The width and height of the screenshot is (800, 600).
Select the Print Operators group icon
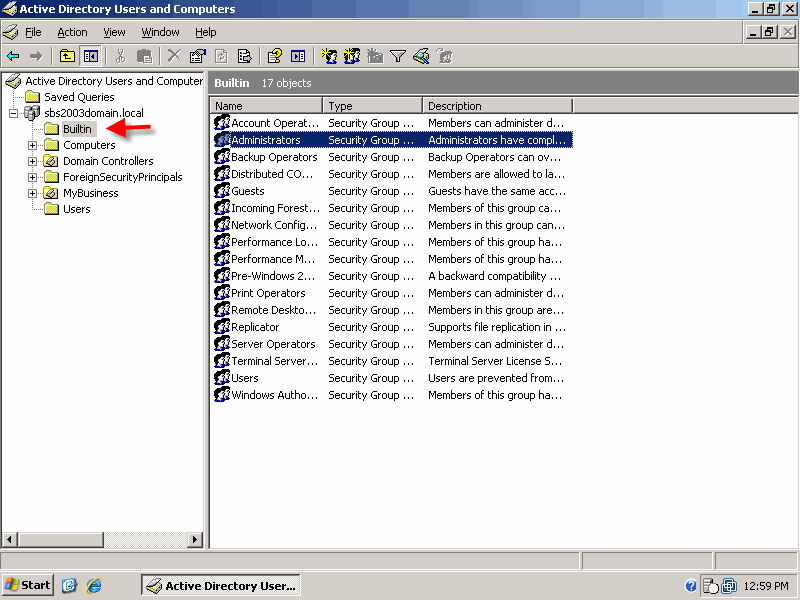[222, 293]
